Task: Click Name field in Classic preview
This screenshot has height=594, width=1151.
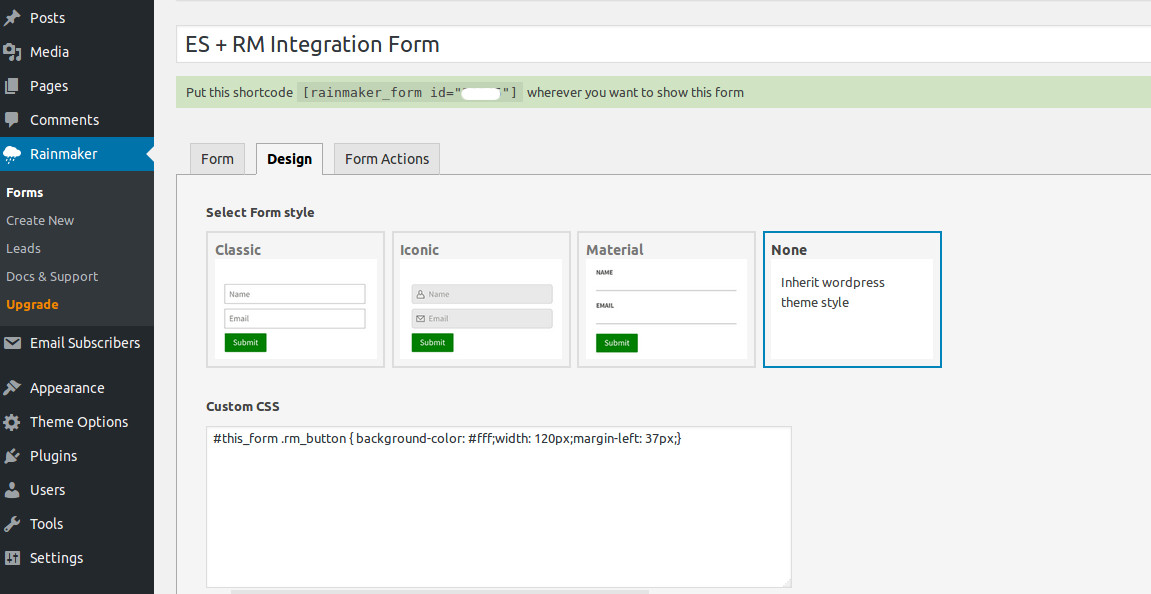Action: (x=294, y=294)
